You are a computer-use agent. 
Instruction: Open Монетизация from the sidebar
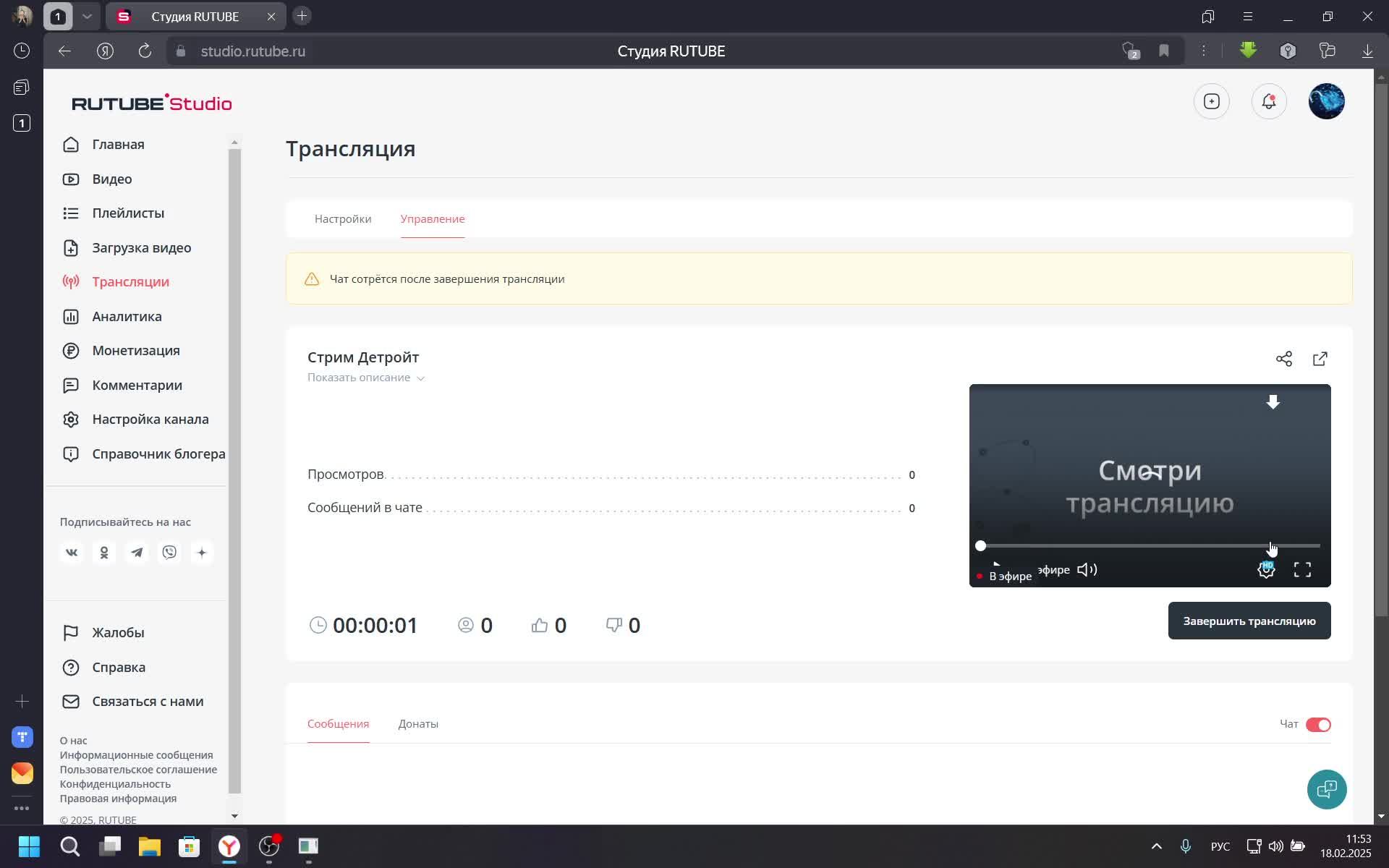point(135,350)
